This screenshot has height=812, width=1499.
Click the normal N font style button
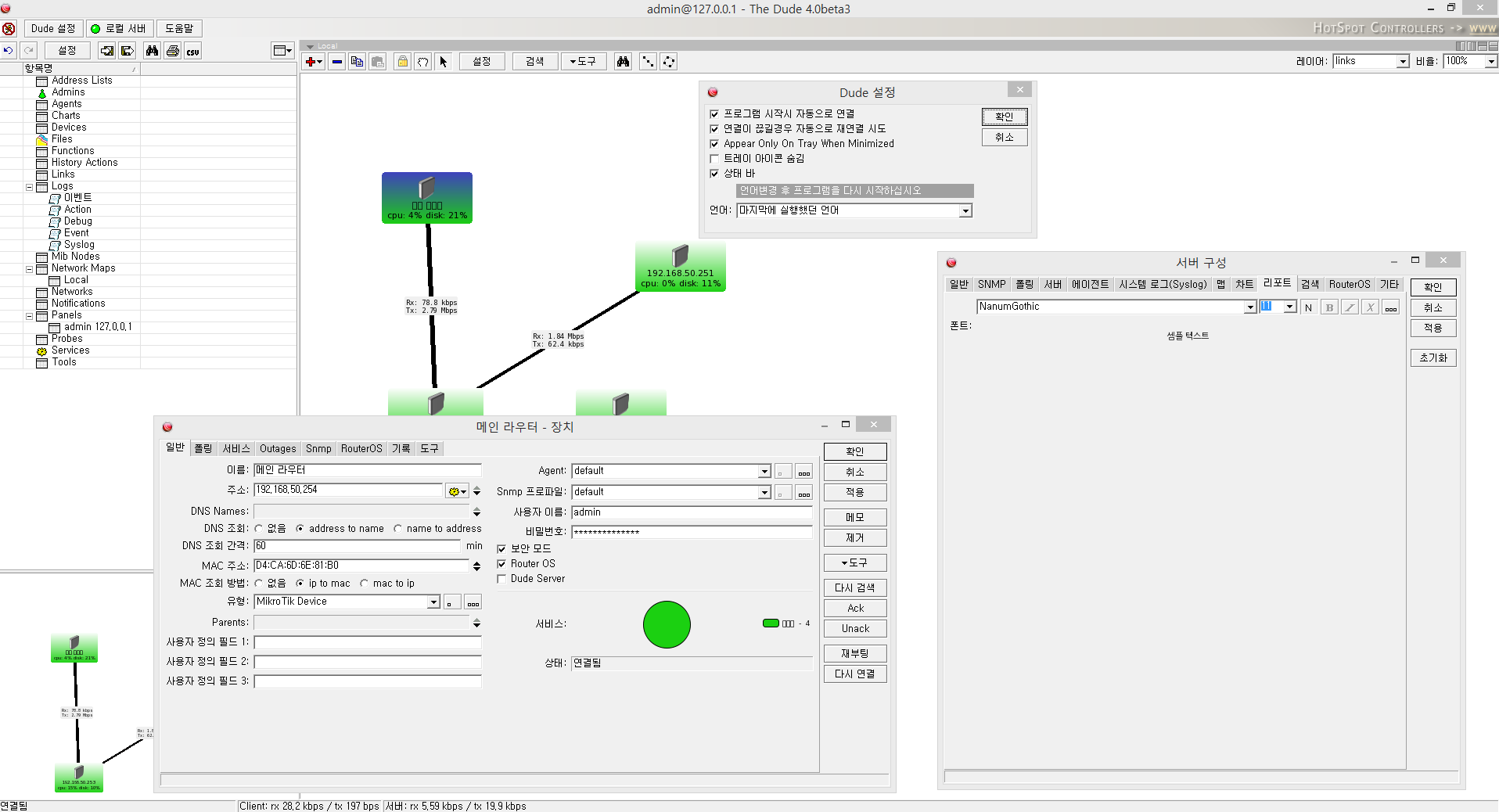tap(1309, 307)
